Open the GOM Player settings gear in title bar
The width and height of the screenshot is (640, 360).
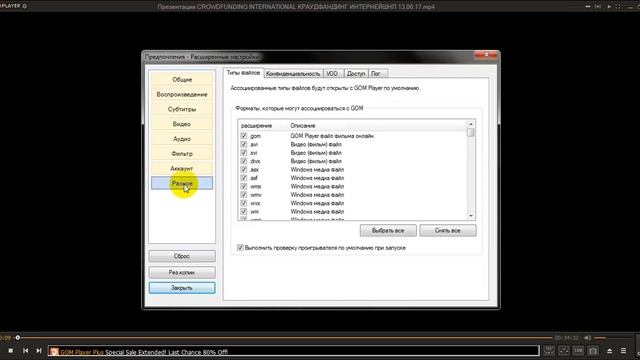[25, 6]
